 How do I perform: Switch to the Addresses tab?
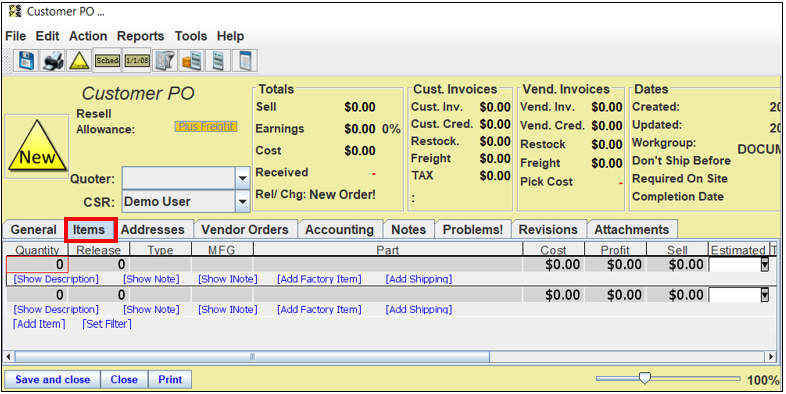(153, 230)
